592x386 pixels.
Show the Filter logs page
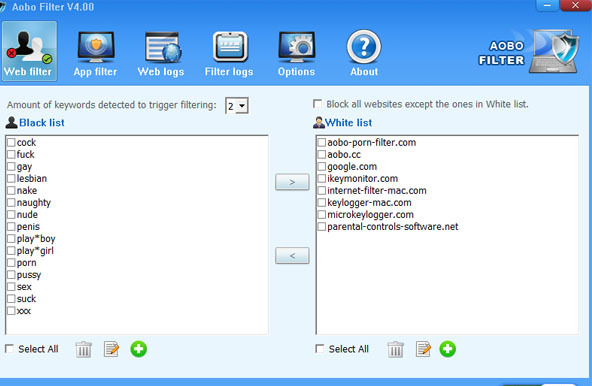click(229, 54)
